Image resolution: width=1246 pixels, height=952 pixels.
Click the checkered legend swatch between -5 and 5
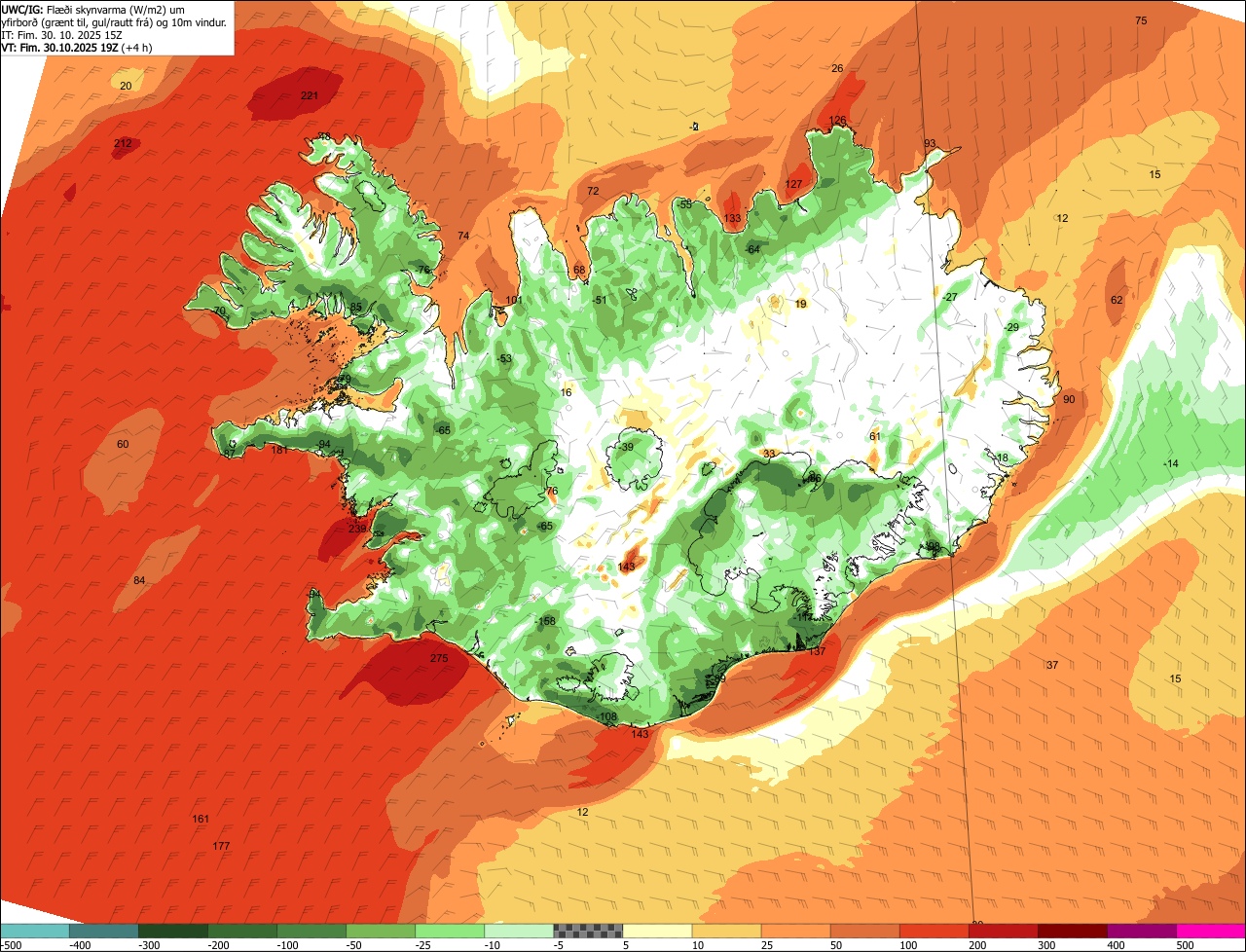point(588,931)
